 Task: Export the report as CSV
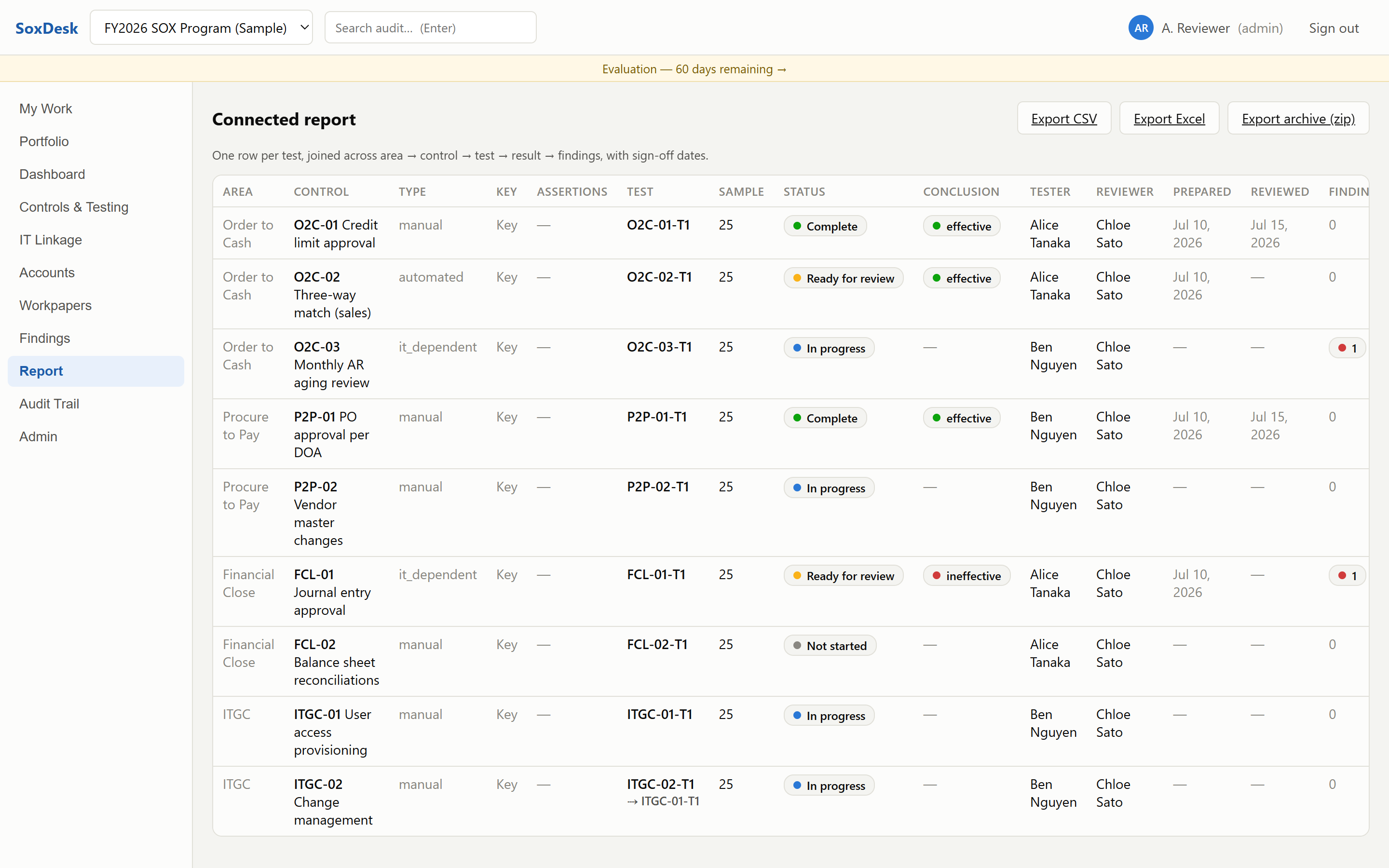click(x=1063, y=118)
